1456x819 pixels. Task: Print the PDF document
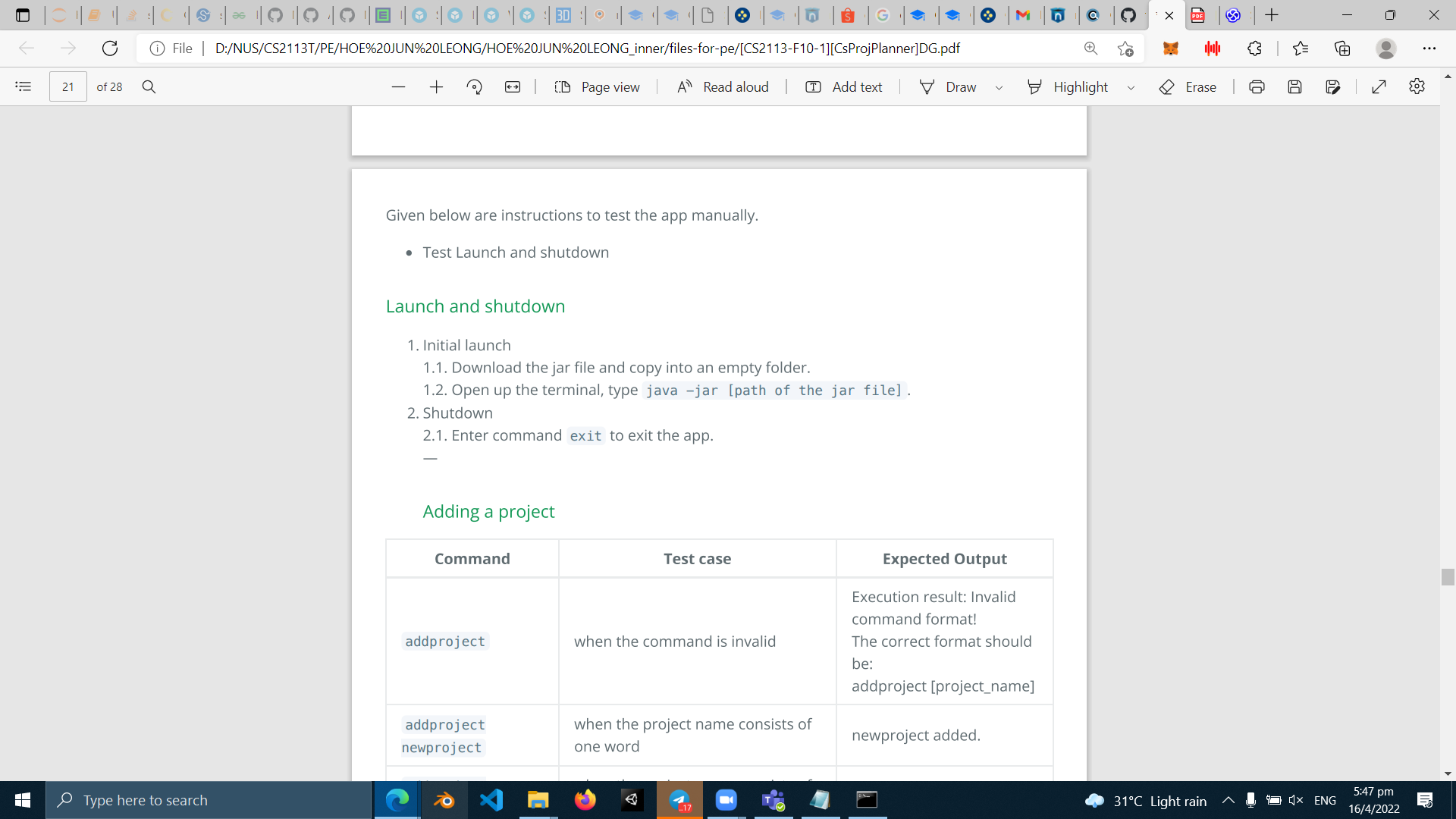pyautogui.click(x=1257, y=87)
